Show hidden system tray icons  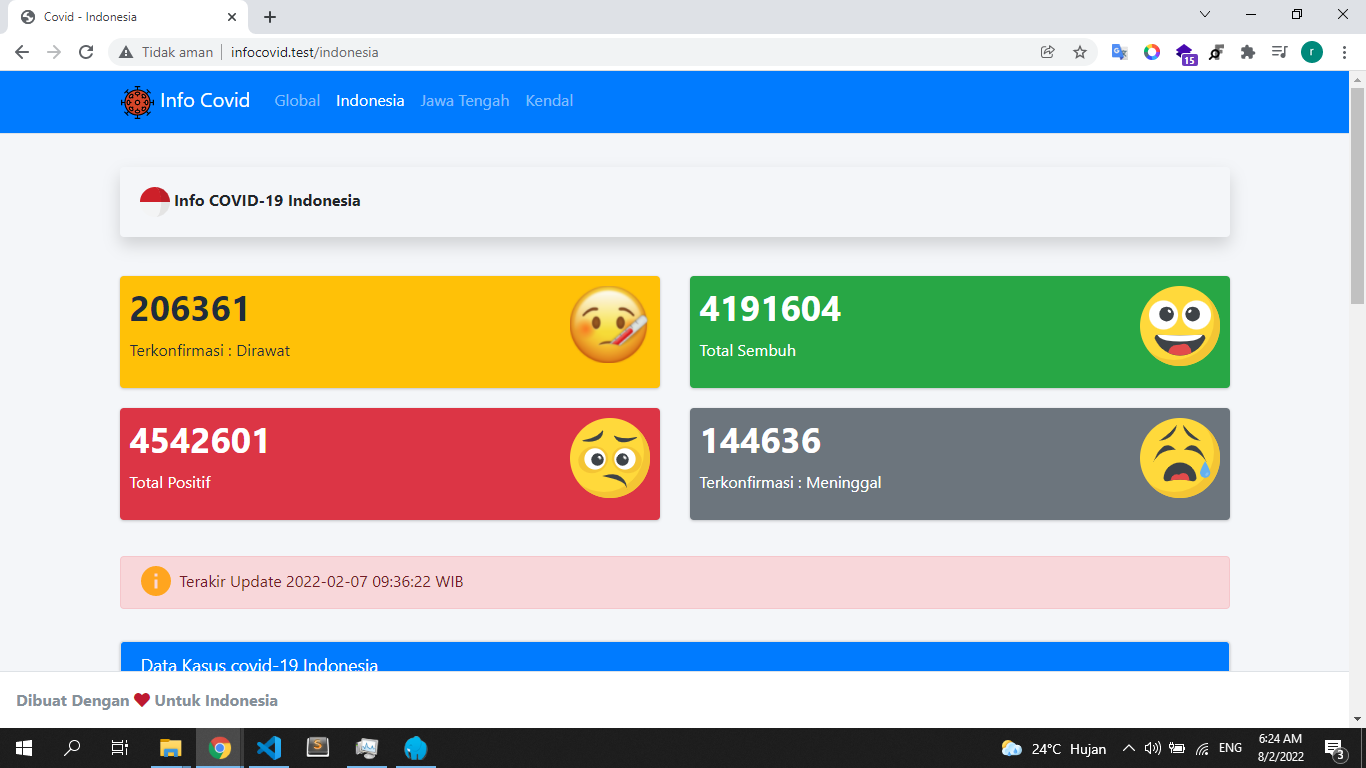1129,748
